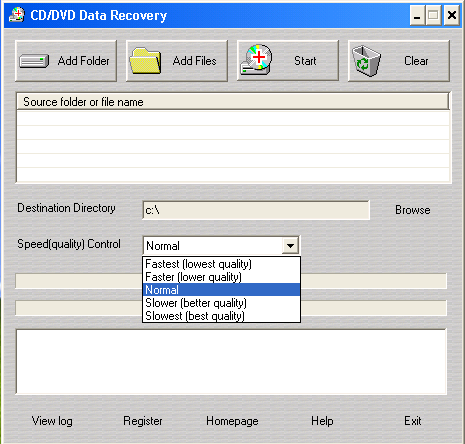465x444 pixels.
Task: Open the Speed(quality) Control dropdown arrow
Action: (290, 246)
